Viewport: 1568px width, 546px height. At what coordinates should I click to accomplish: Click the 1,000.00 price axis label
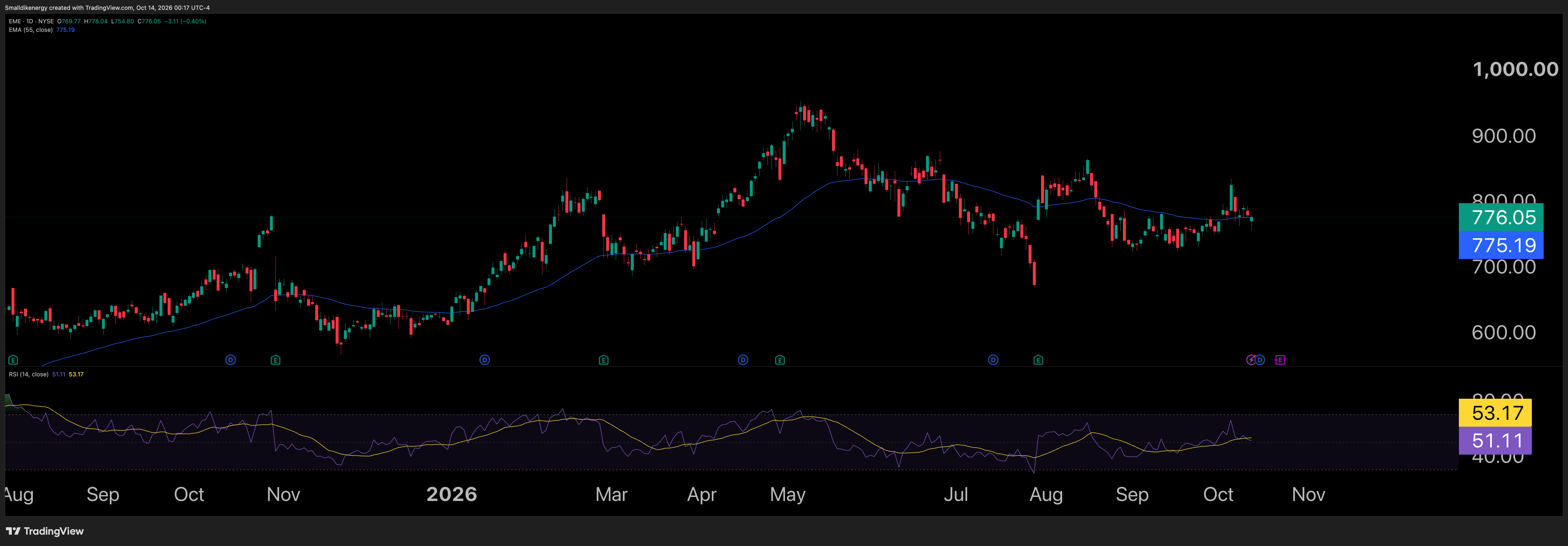1516,69
